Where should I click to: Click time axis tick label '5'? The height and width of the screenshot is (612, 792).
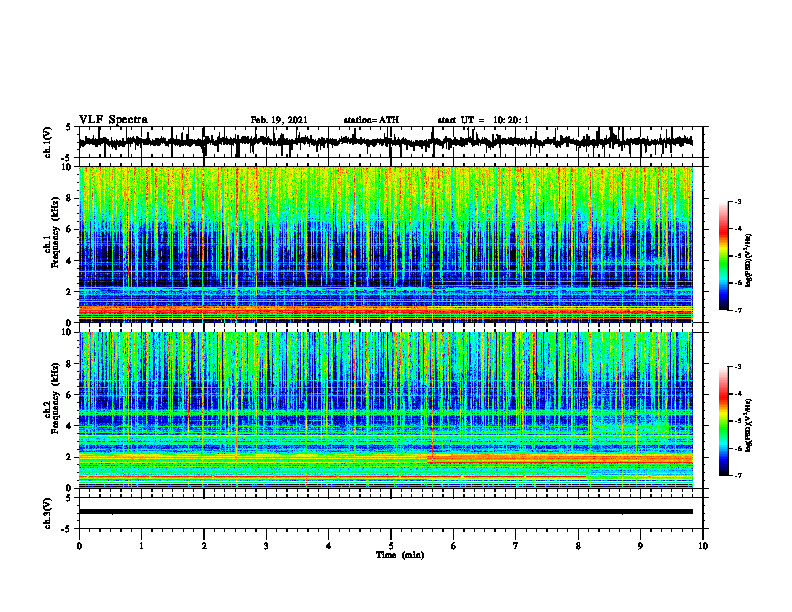click(x=391, y=546)
